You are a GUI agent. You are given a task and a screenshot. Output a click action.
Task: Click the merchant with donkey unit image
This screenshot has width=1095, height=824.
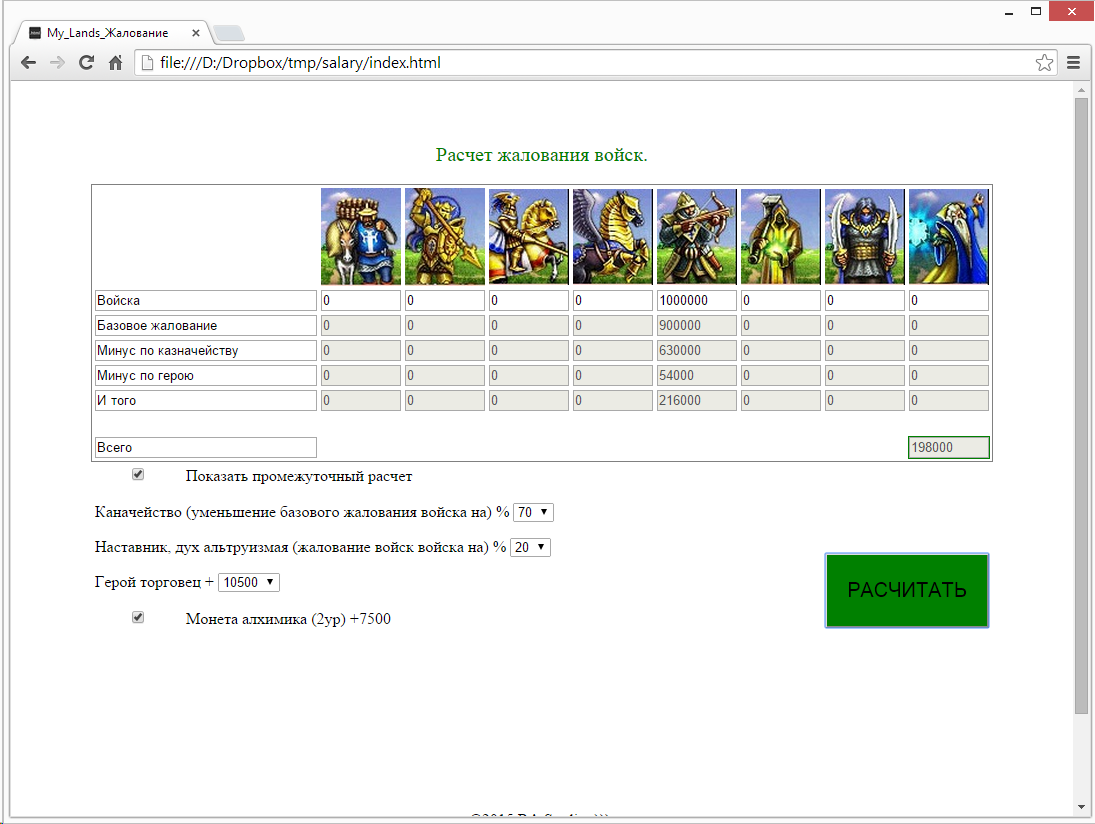[x=361, y=237]
